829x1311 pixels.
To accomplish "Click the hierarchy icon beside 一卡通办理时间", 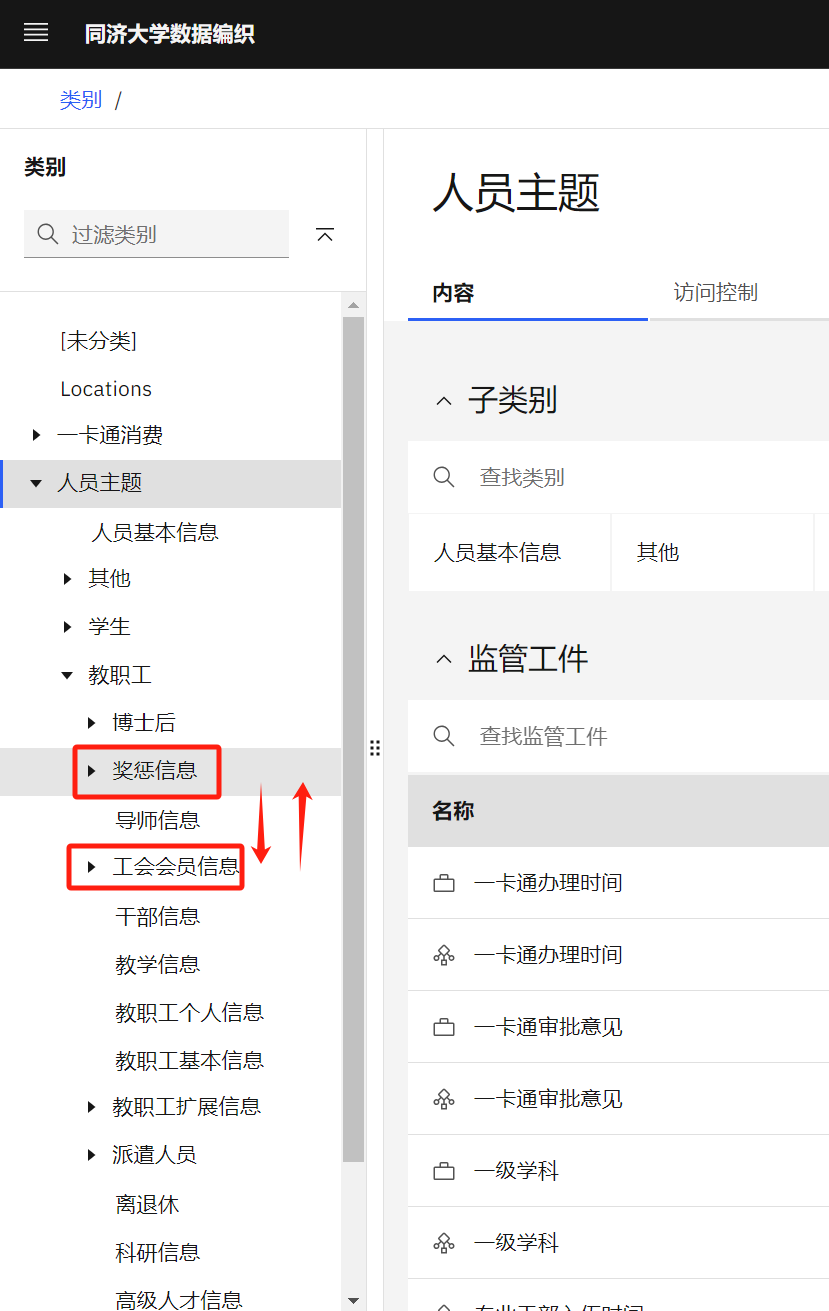I will click(x=444, y=956).
